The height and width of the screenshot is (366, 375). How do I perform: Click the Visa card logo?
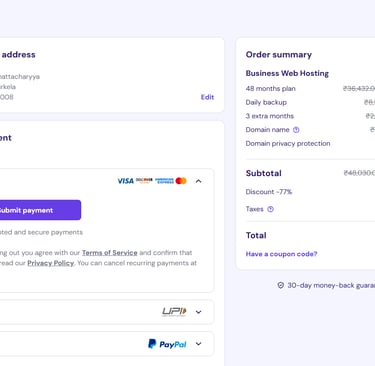click(125, 181)
